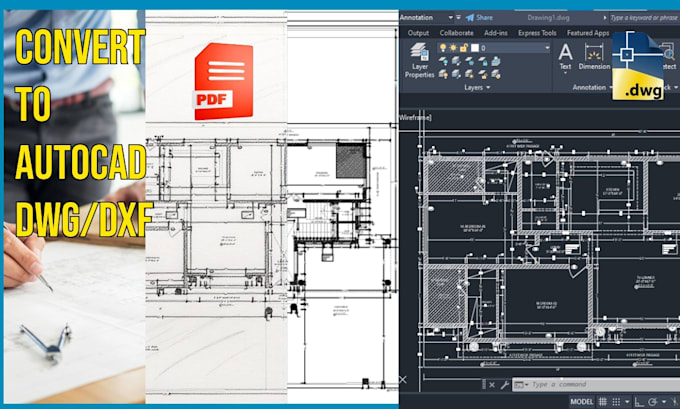The image size is (680, 409).
Task: Toggle the layer on/off light bulb
Action: (443, 48)
